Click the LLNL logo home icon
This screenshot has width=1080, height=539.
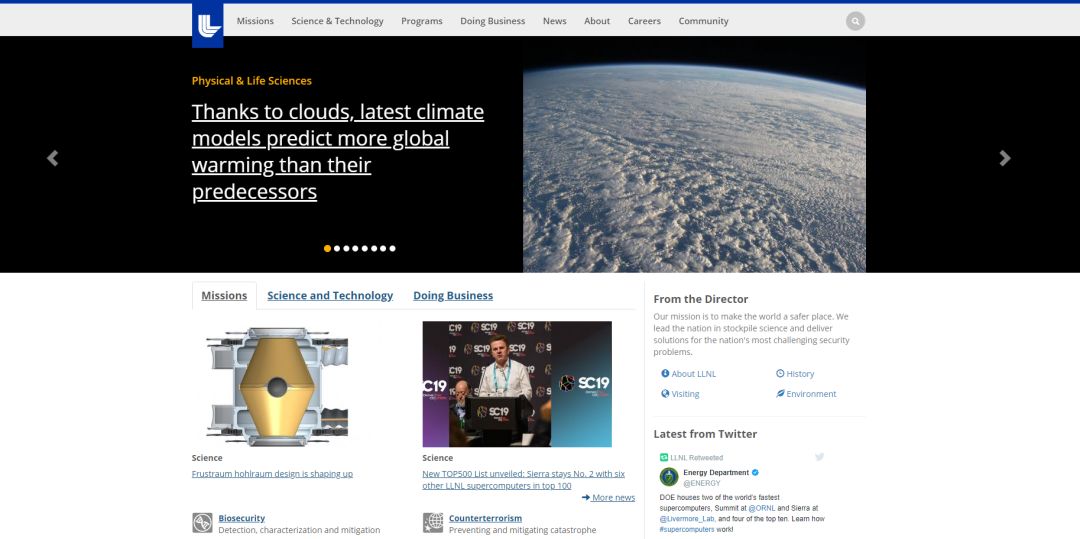point(207,25)
